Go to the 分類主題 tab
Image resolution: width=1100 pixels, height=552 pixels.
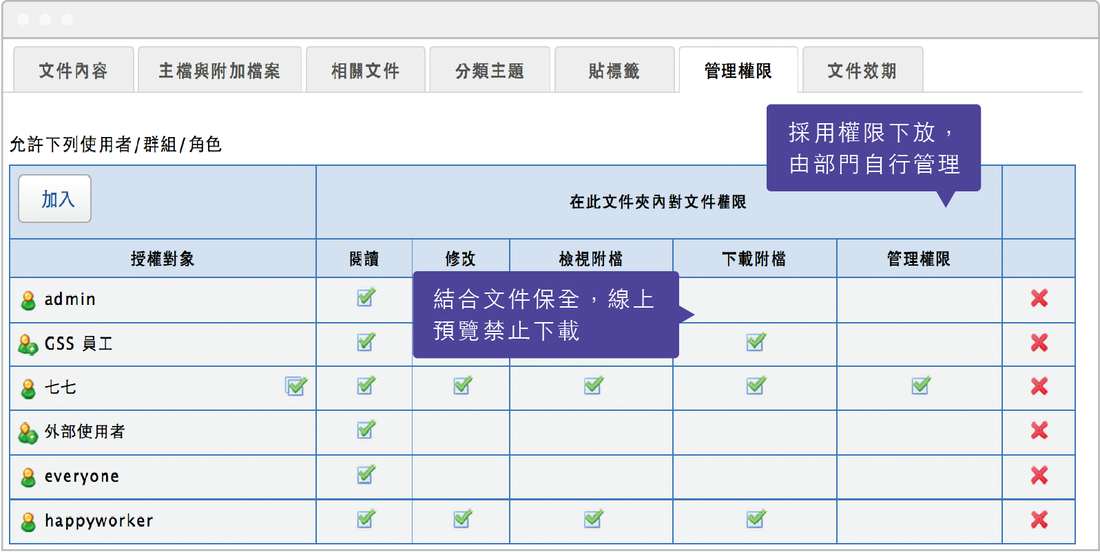click(x=490, y=70)
